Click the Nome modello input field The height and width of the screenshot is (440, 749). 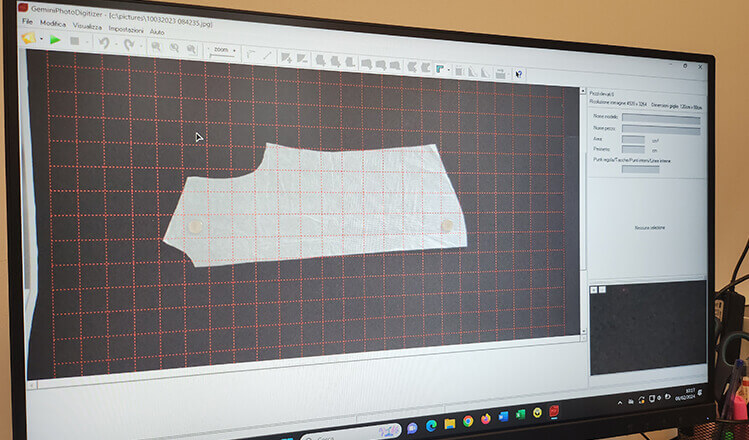click(660, 117)
